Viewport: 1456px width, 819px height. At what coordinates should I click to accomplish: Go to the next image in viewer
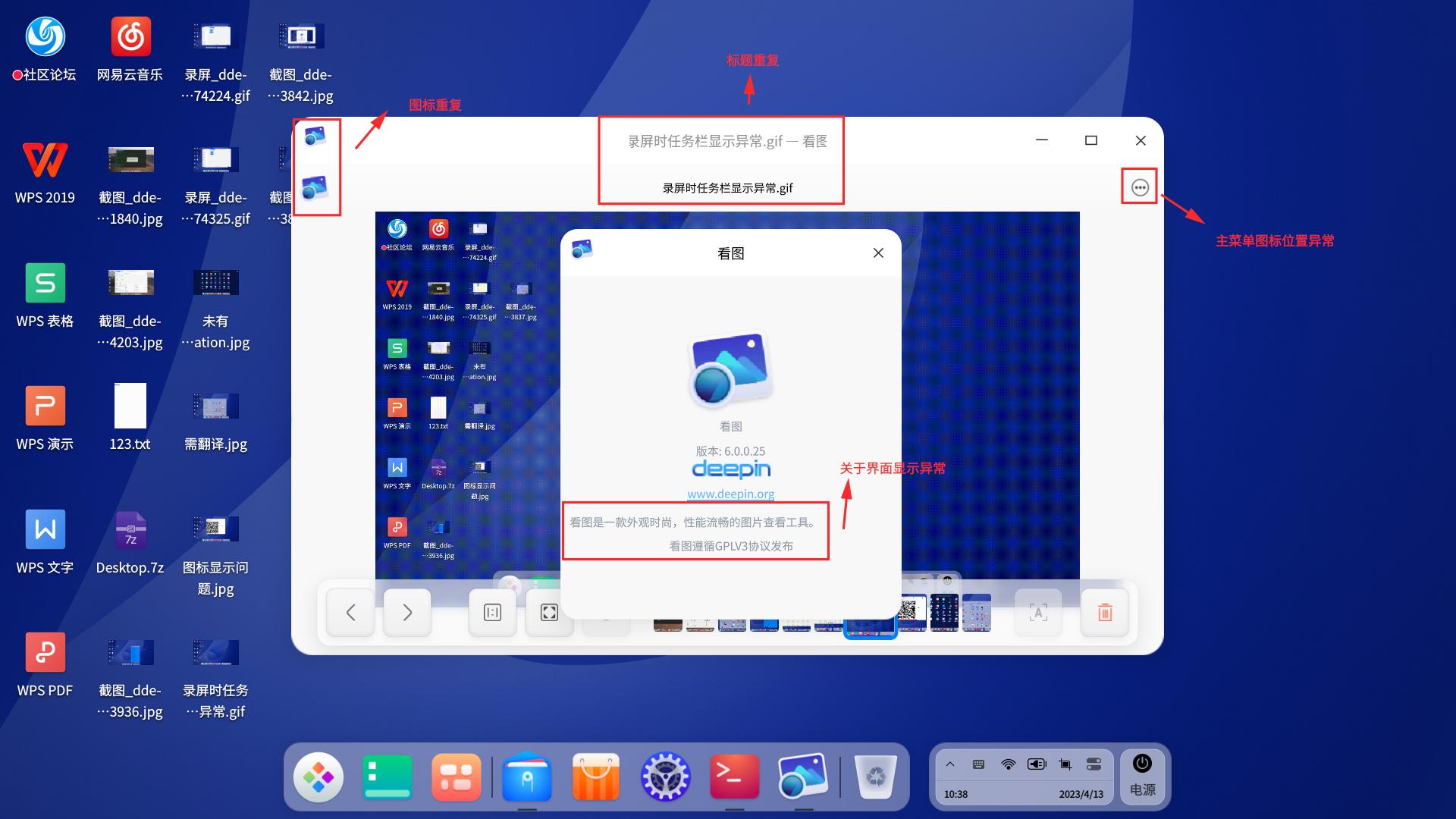coord(407,612)
